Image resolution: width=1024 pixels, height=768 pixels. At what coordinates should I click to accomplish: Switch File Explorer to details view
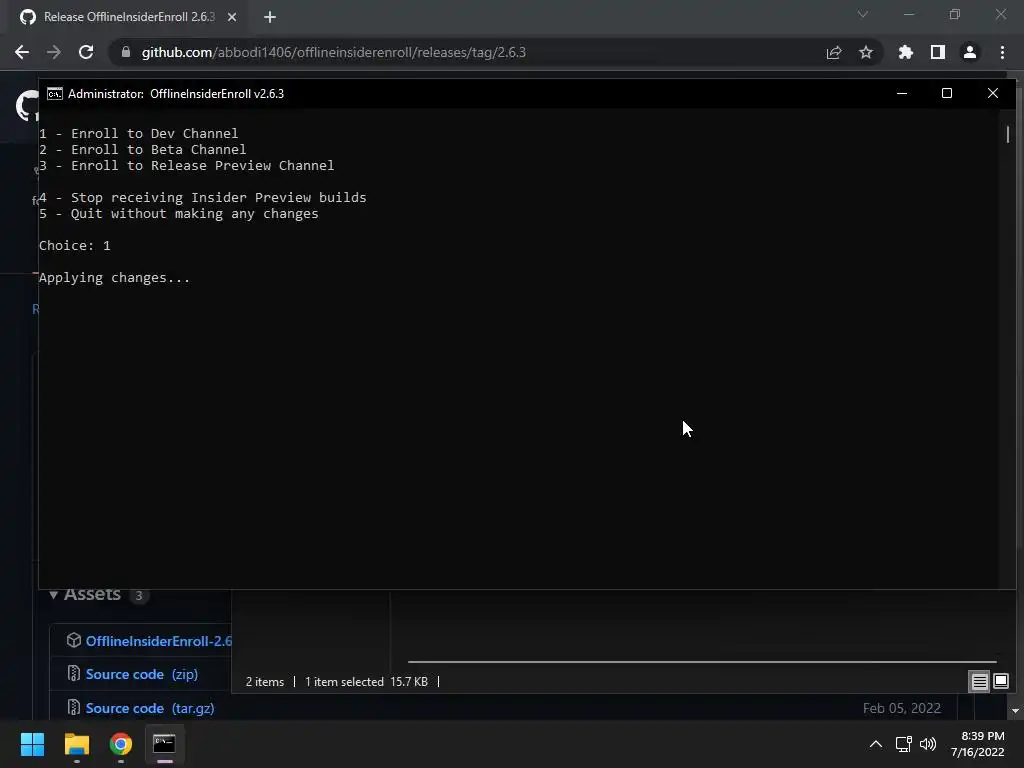(979, 682)
